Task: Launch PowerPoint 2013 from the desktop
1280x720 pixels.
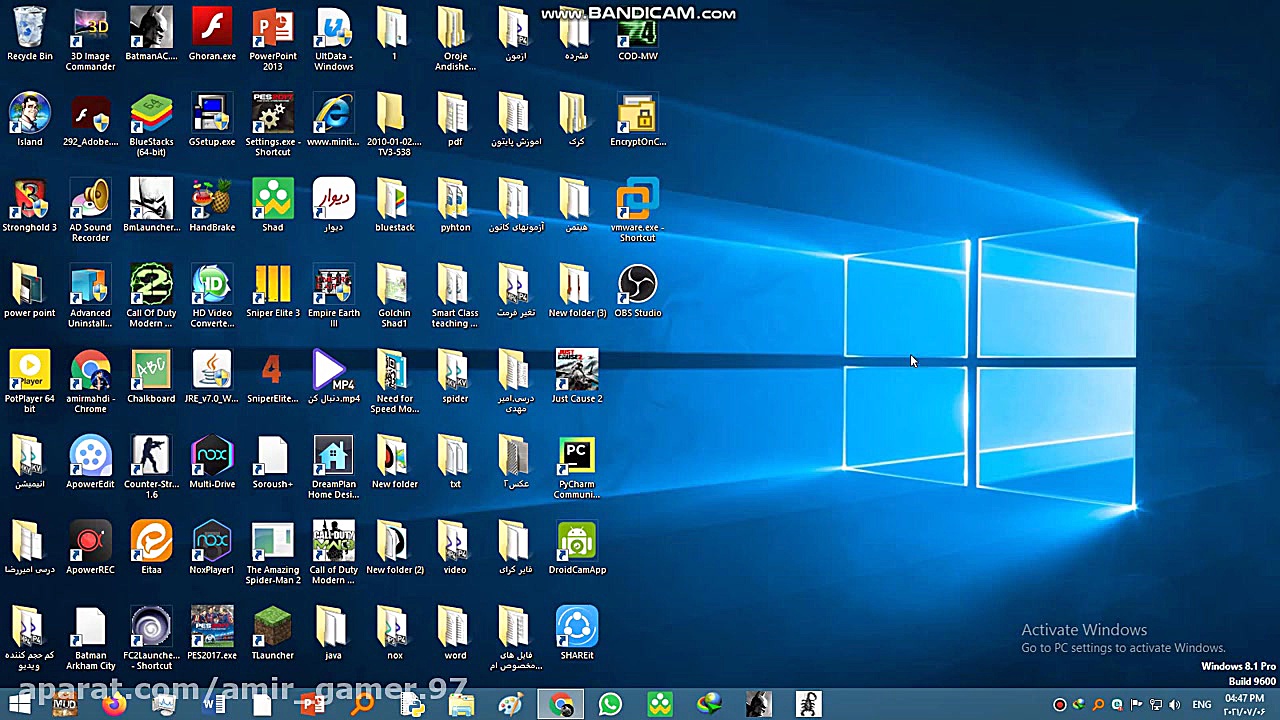Action: [x=272, y=29]
